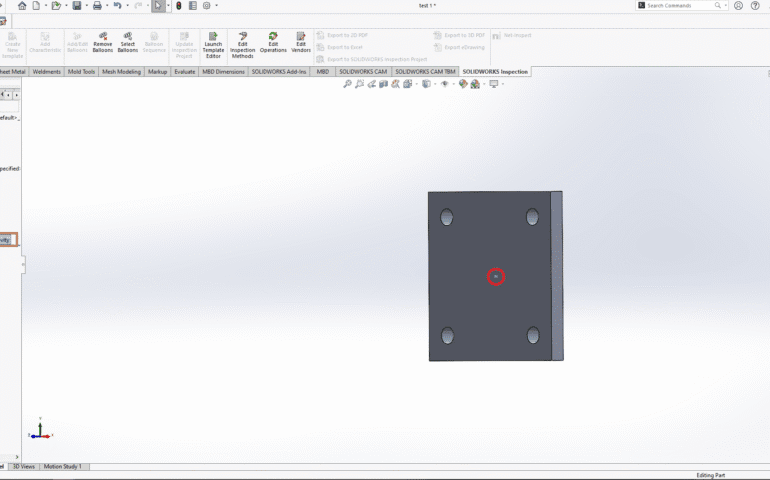Click Select Balloons in Inspection ribbon

pos(128,42)
